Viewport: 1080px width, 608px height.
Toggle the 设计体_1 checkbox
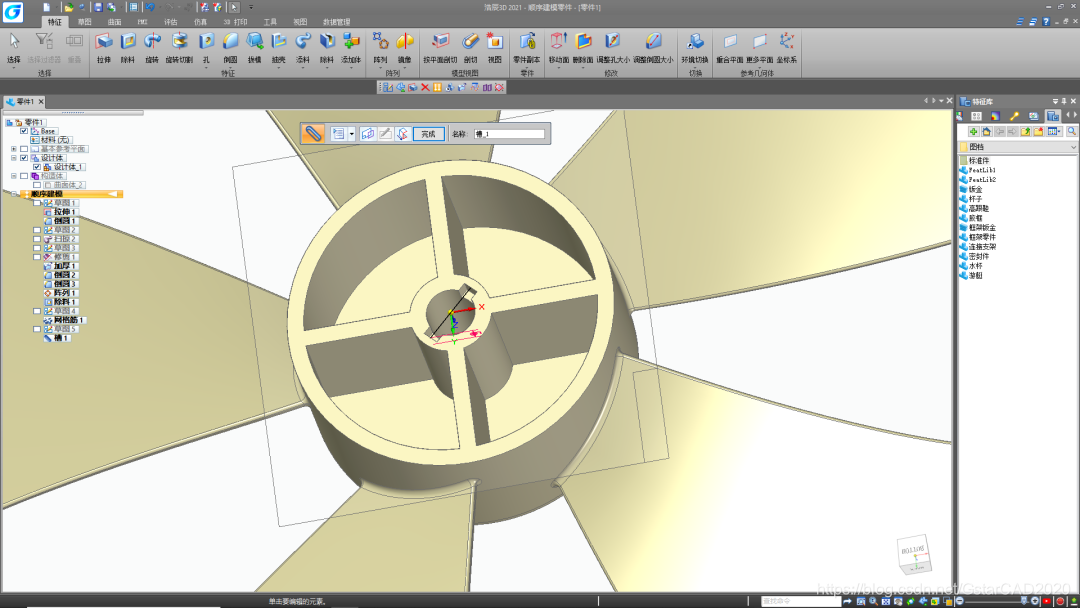tap(36, 167)
